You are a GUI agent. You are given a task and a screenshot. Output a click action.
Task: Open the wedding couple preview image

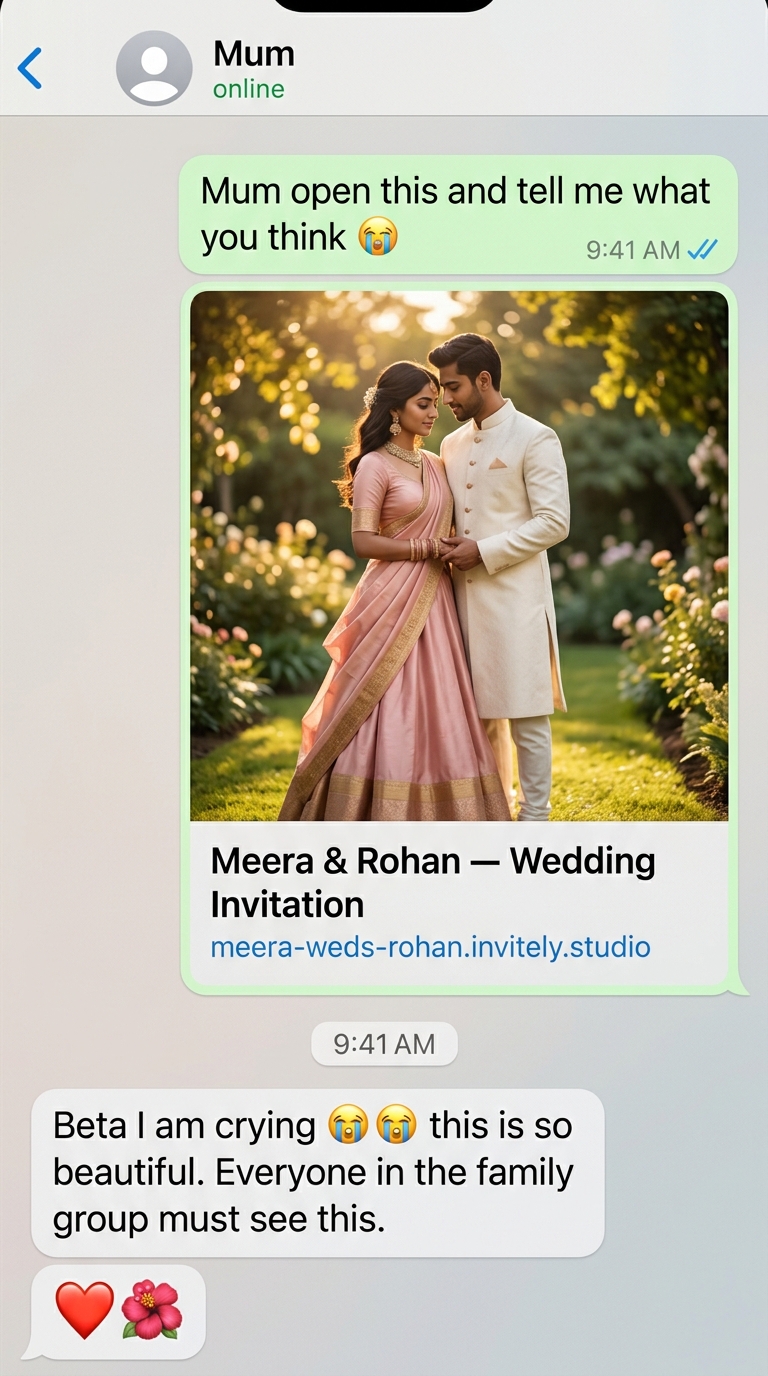point(459,556)
